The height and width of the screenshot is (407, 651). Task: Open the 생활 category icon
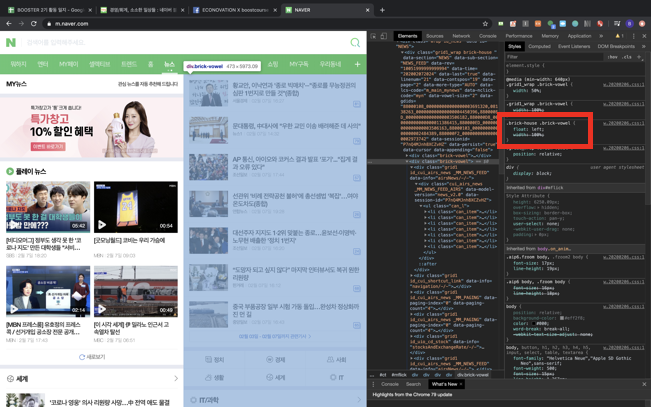[x=209, y=378]
